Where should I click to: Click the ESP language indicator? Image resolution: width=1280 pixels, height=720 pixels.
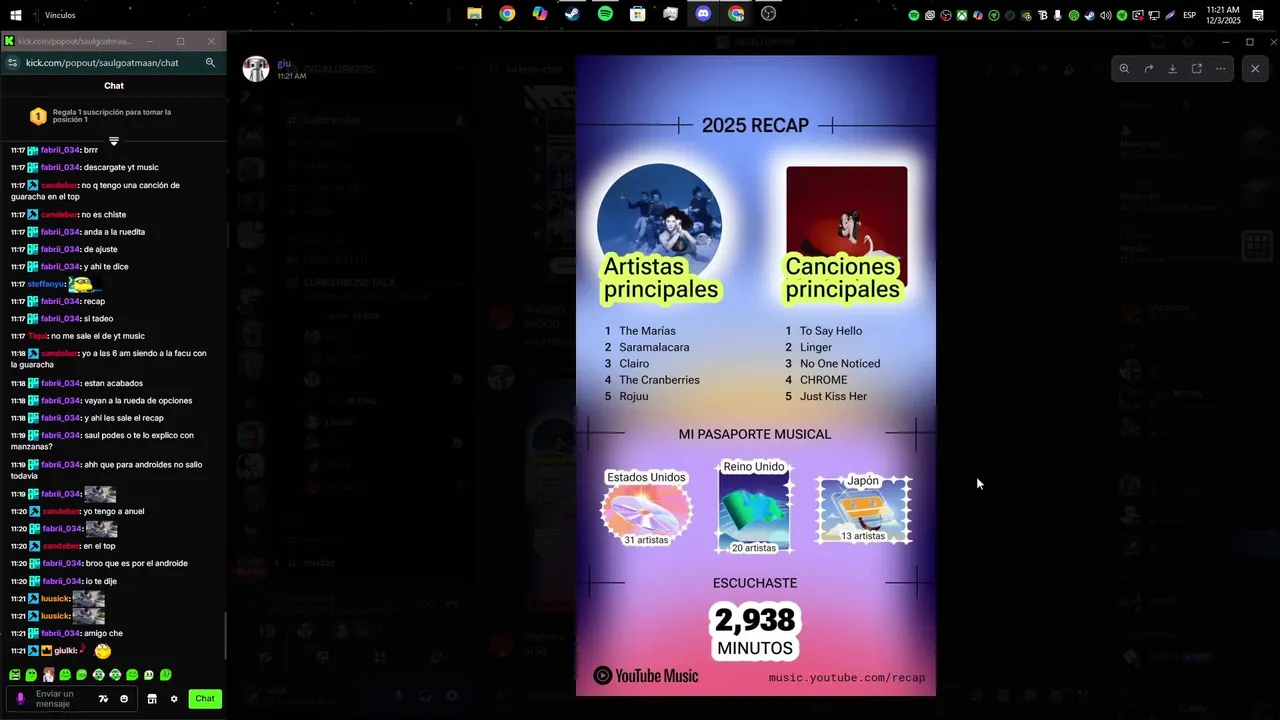click(1189, 15)
